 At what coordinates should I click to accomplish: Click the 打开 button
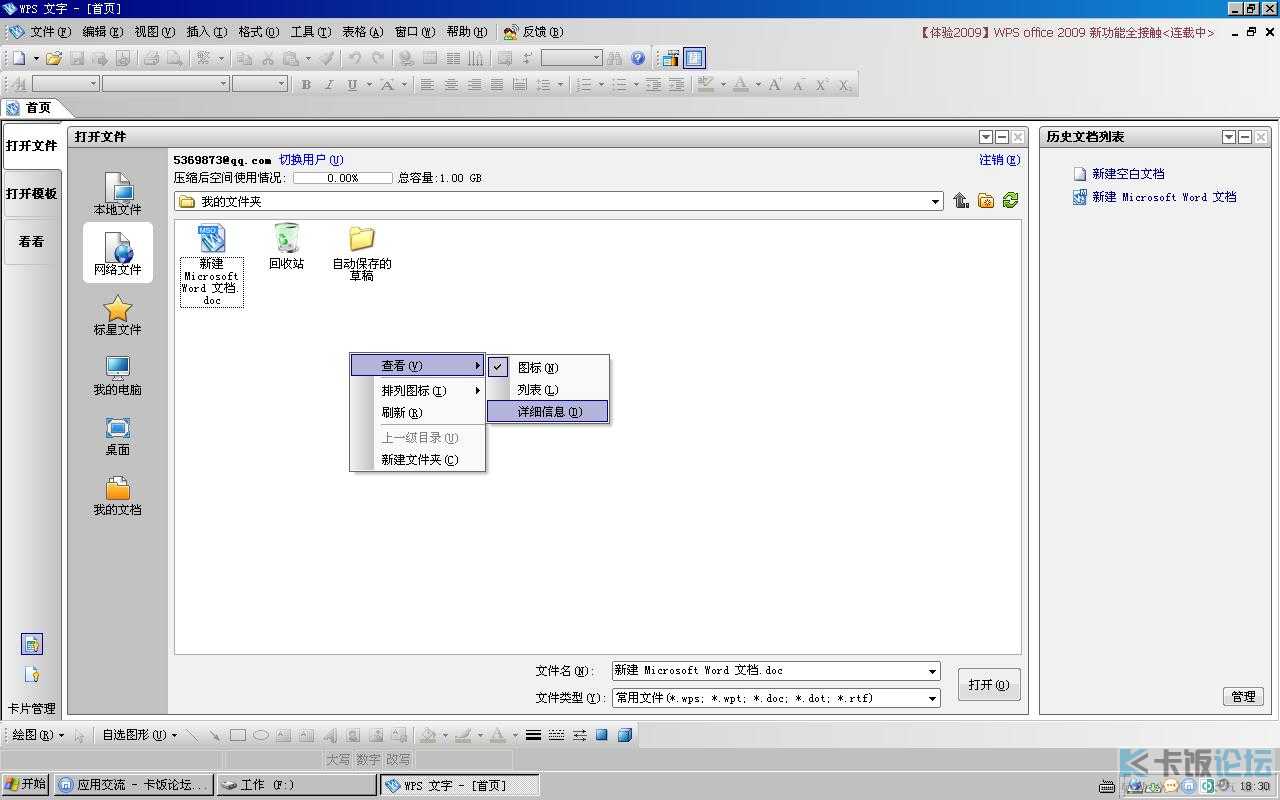click(x=989, y=685)
